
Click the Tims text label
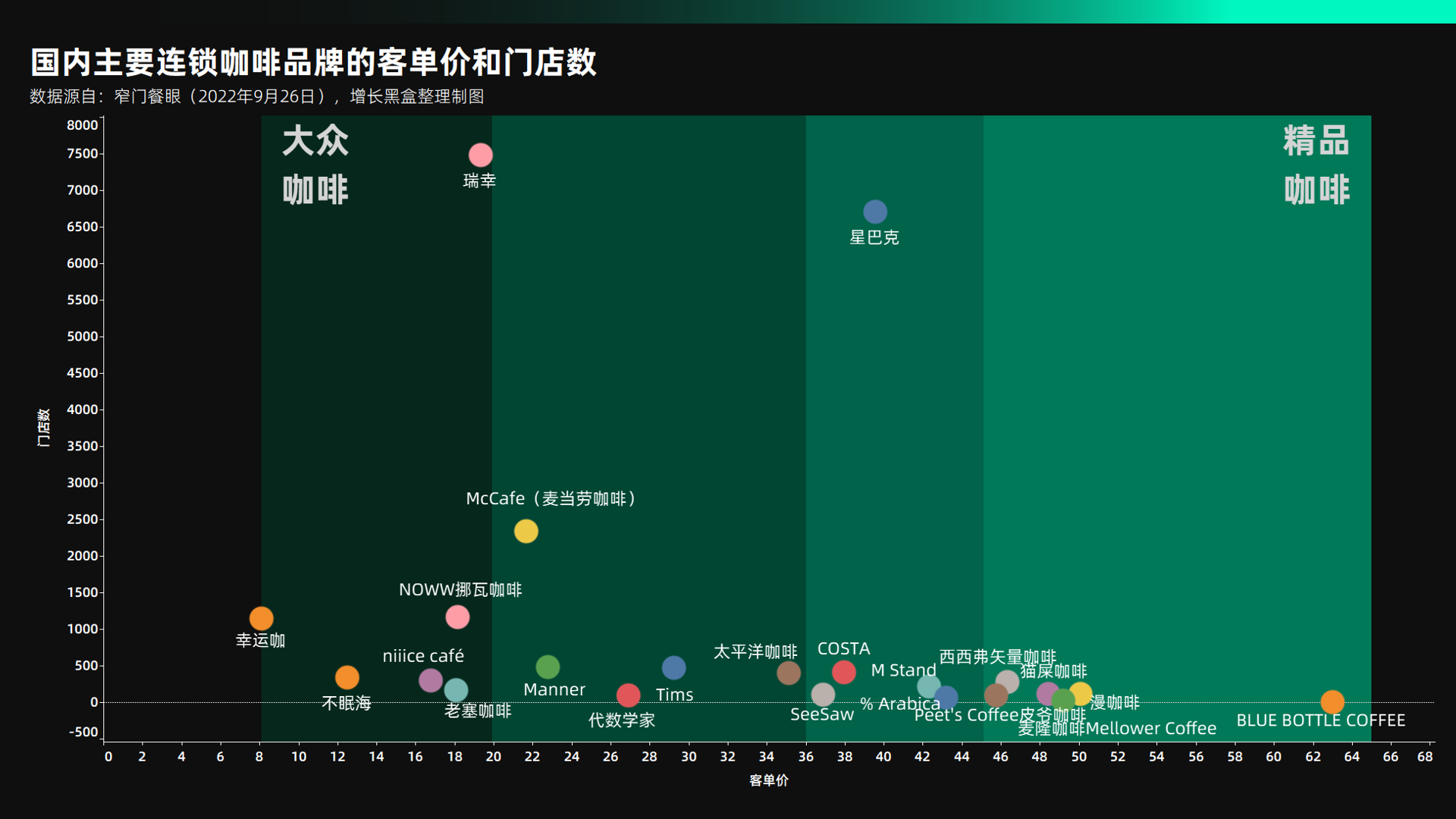tap(674, 695)
